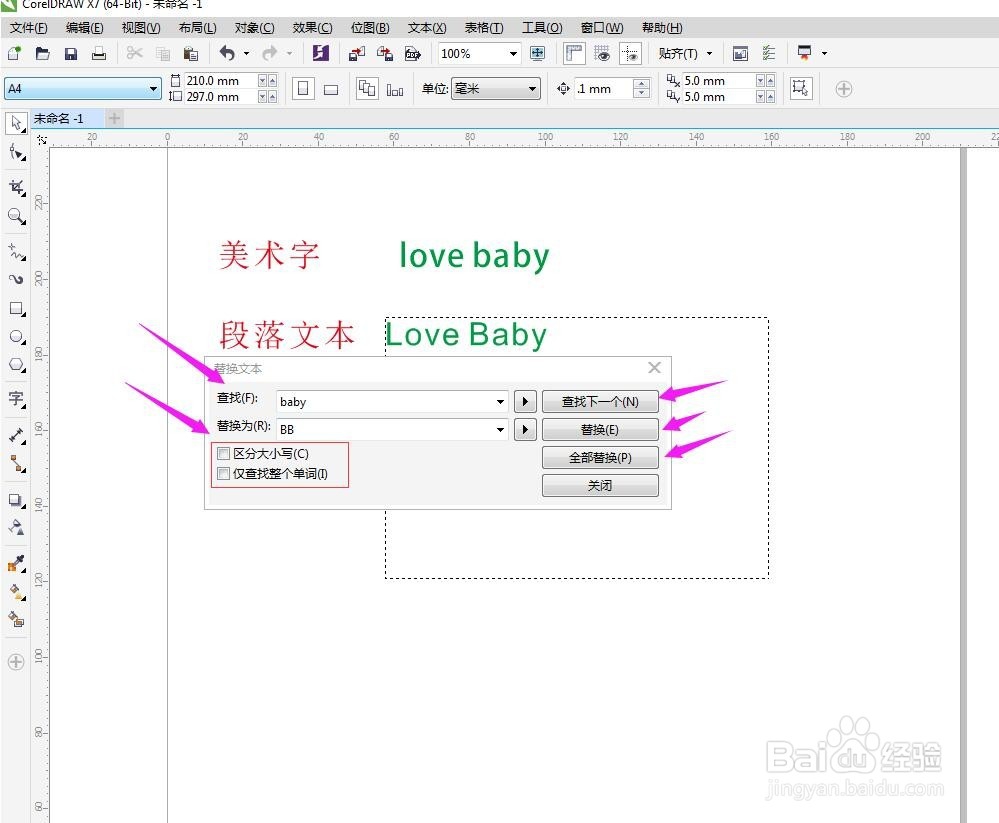Click the 替换(E) button
The width and height of the screenshot is (999, 823).
pos(600,429)
